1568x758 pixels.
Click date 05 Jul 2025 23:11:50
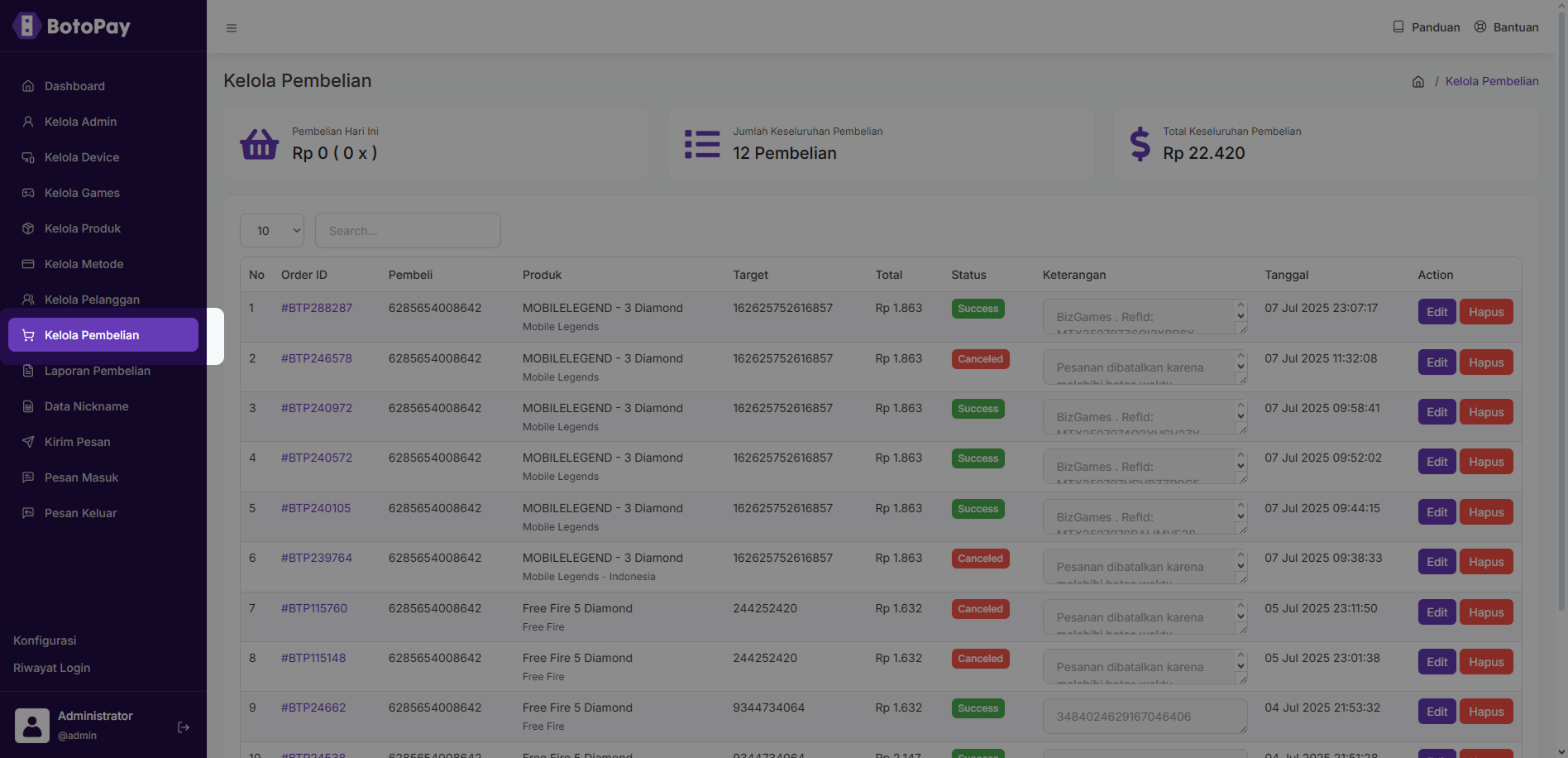point(1321,608)
